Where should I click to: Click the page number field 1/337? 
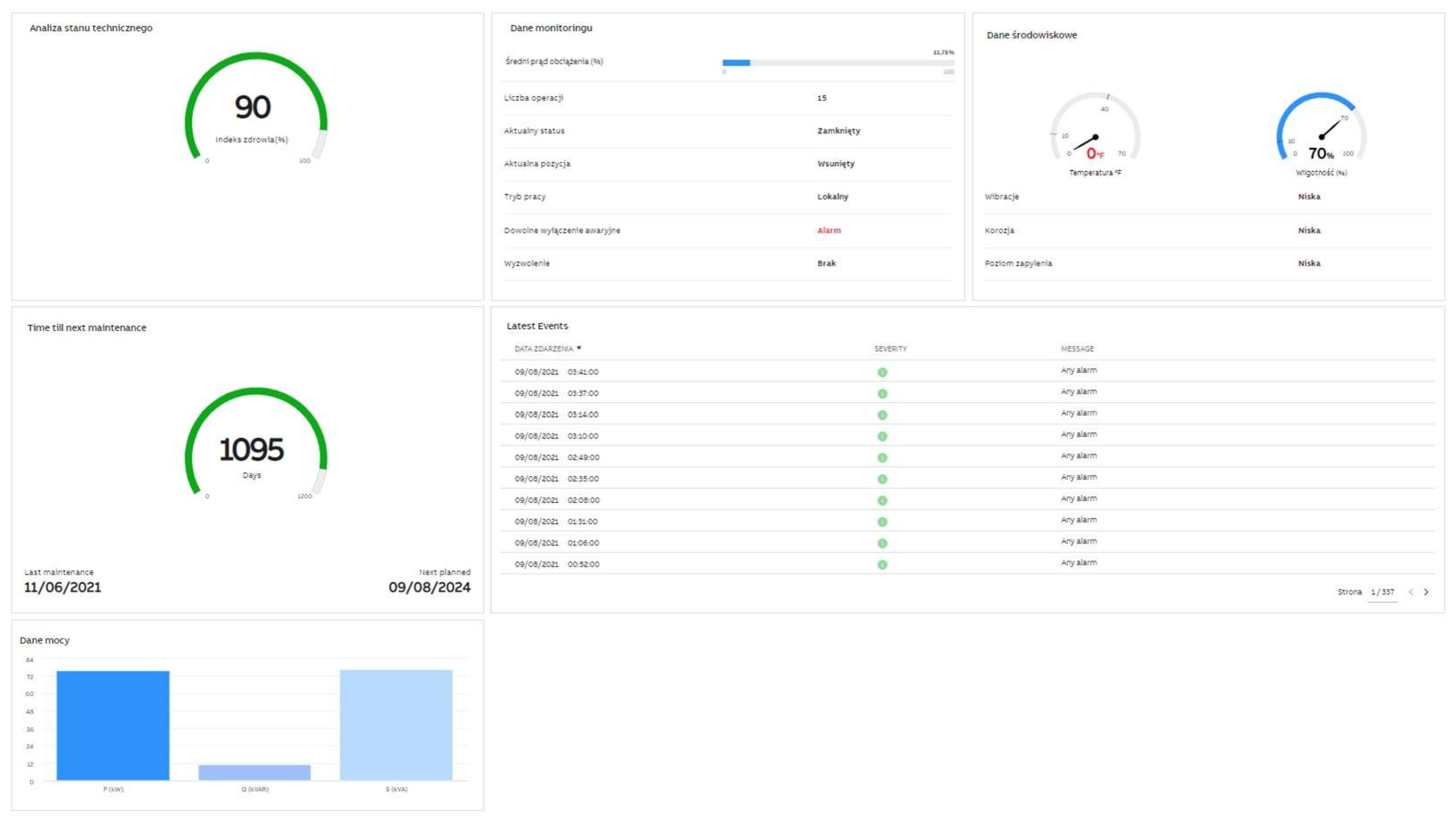pos(1382,592)
